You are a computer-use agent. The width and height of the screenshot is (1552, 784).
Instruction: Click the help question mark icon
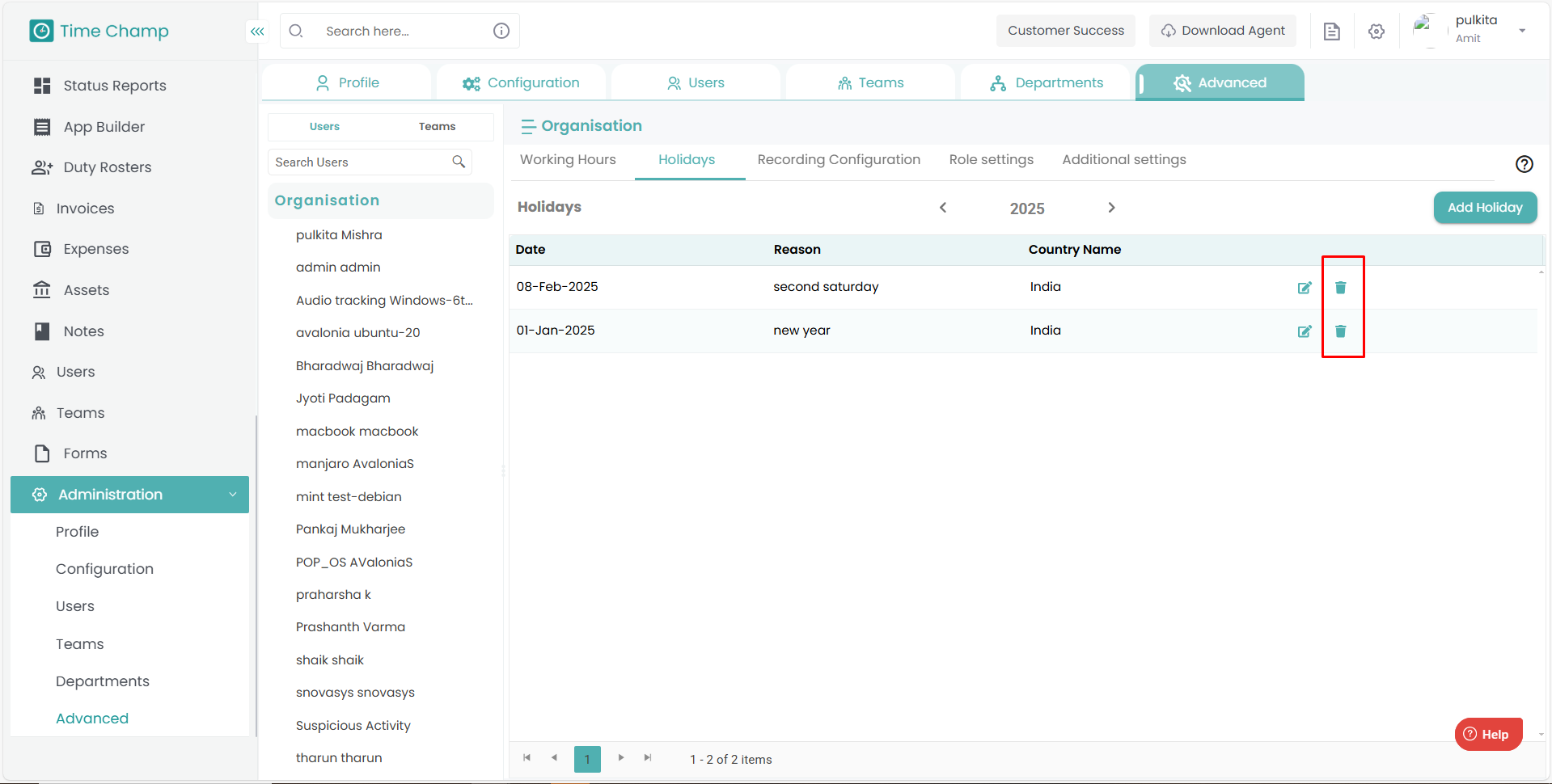click(x=1524, y=164)
